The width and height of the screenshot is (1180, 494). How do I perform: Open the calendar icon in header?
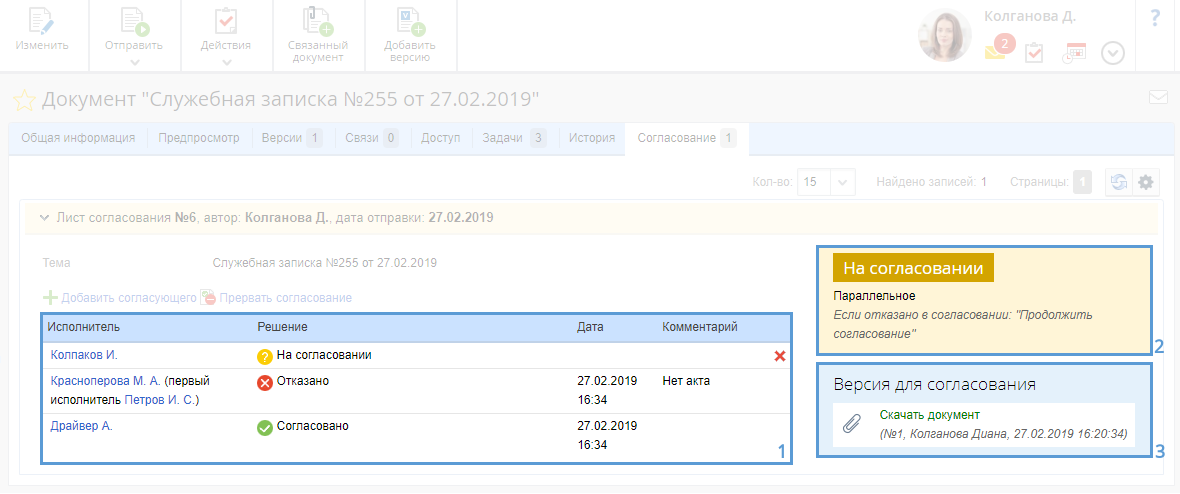pos(1074,53)
